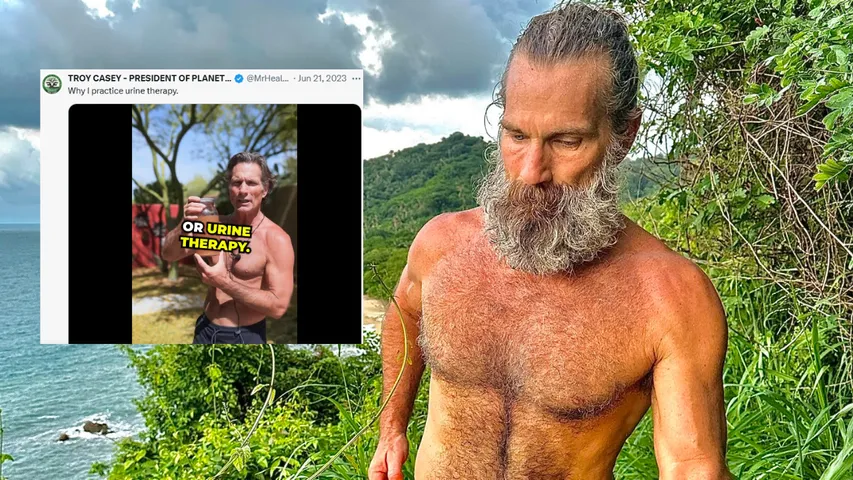The image size is (853, 480).
Task: Click the yellow 'OR URINE THERAPY.' caption overlay
Action: [x=216, y=237]
